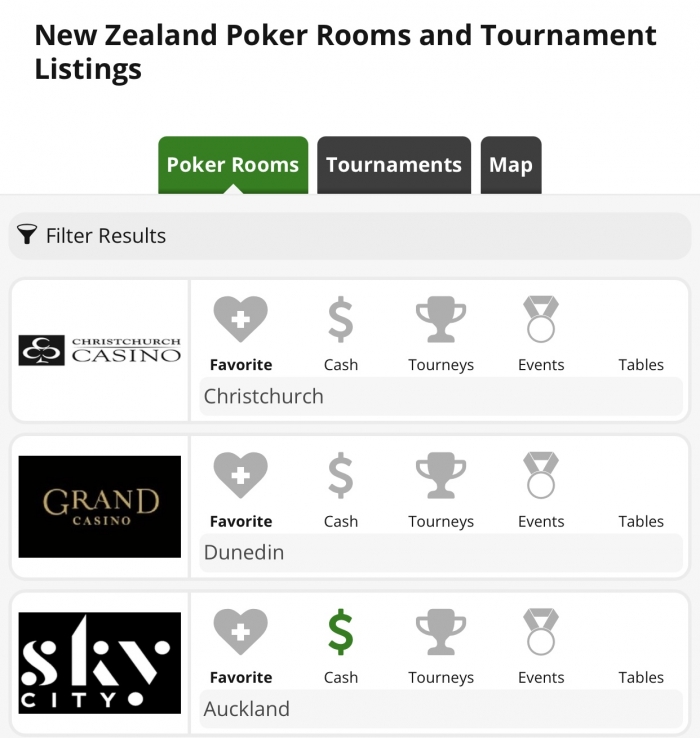Favorite the Grand Casino Dunedin heart icon
Image resolution: width=700 pixels, height=738 pixels.
(241, 475)
